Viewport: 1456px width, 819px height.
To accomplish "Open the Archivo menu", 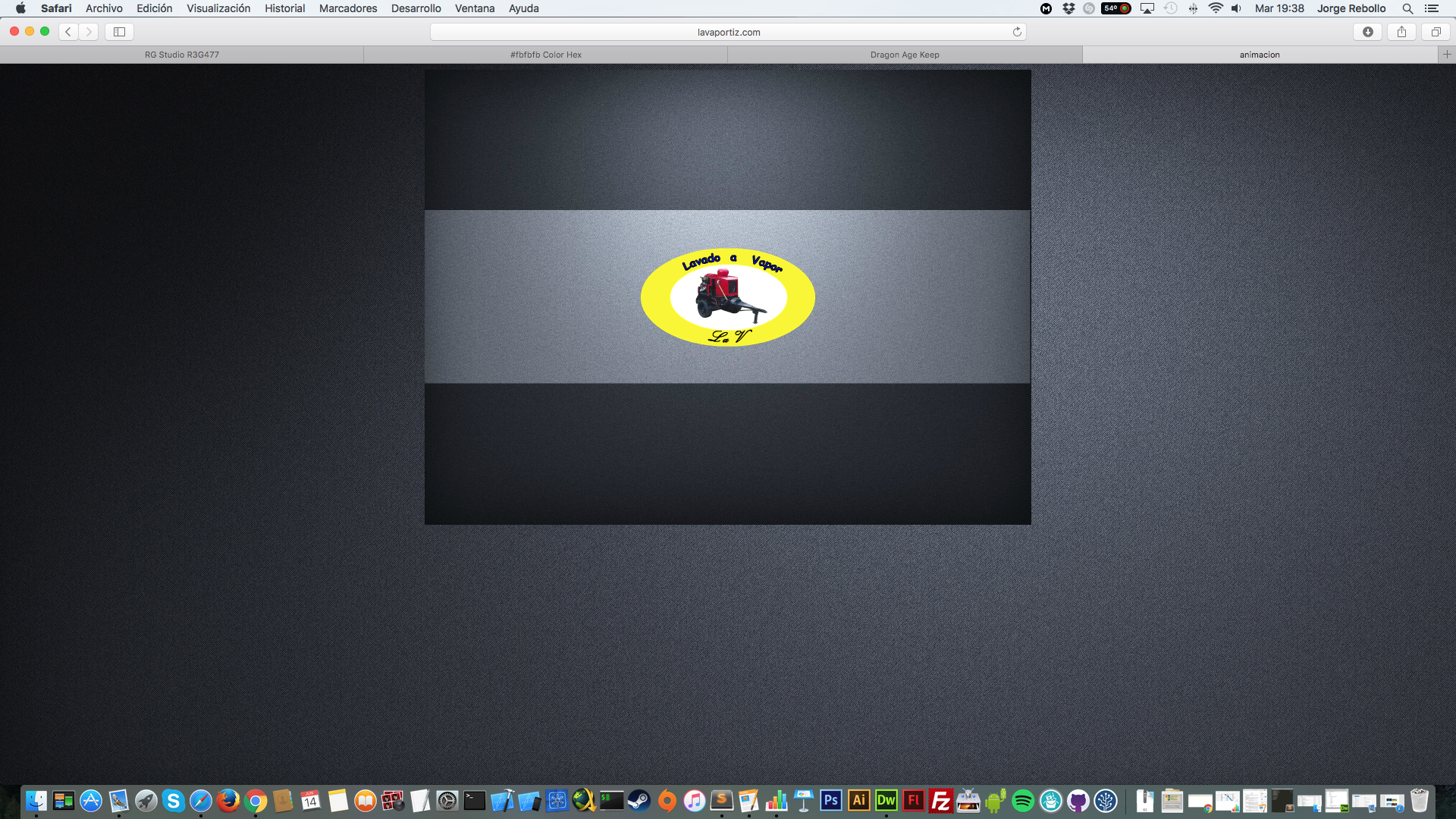I will [x=104, y=8].
